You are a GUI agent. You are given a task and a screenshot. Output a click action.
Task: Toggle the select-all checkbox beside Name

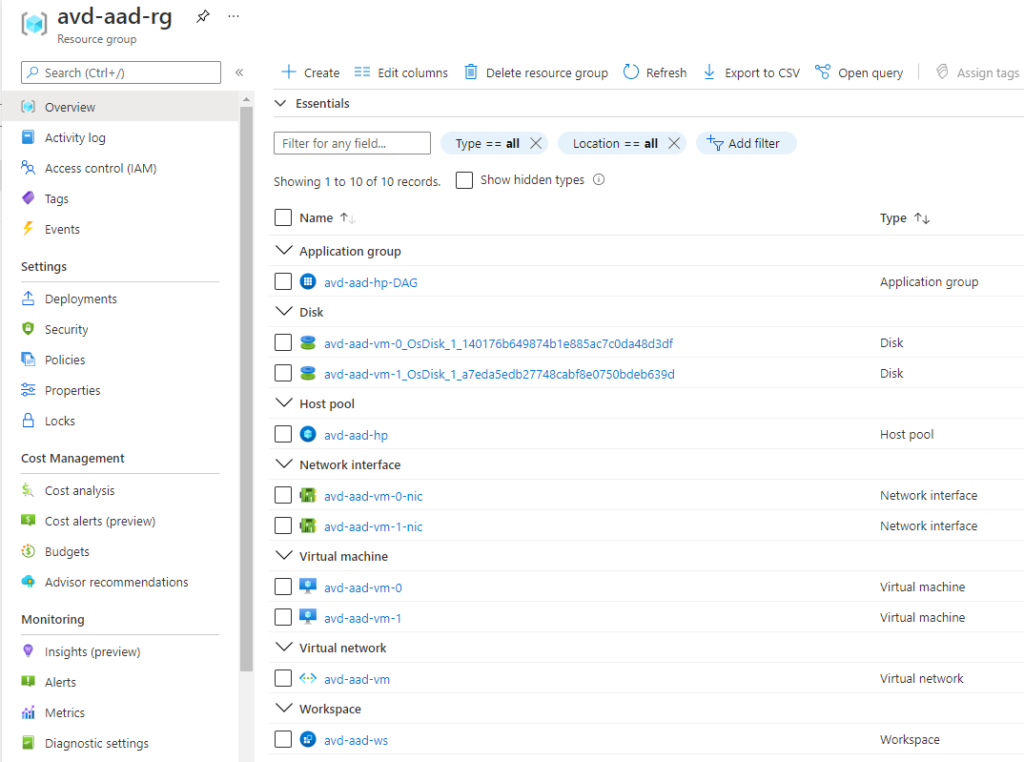[283, 217]
